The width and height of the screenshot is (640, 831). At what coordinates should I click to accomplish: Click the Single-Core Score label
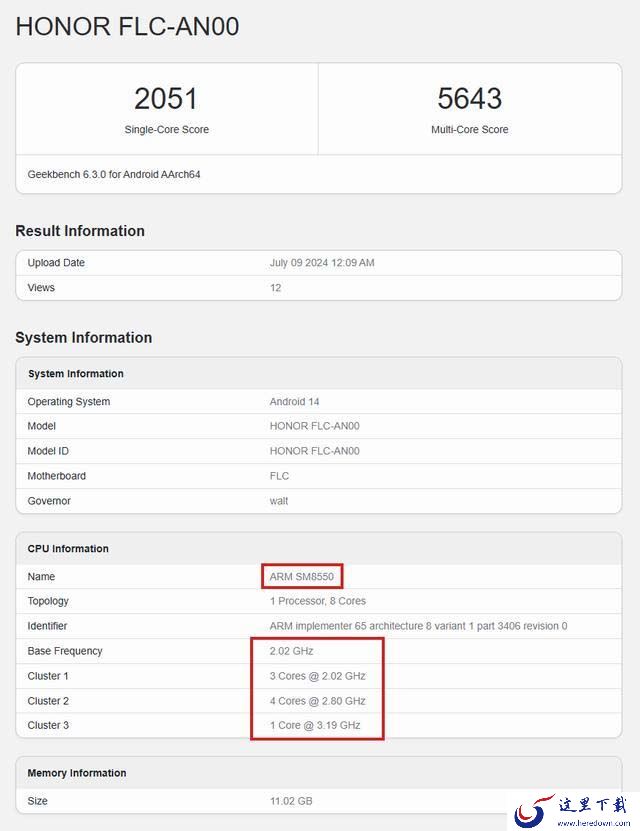(166, 129)
